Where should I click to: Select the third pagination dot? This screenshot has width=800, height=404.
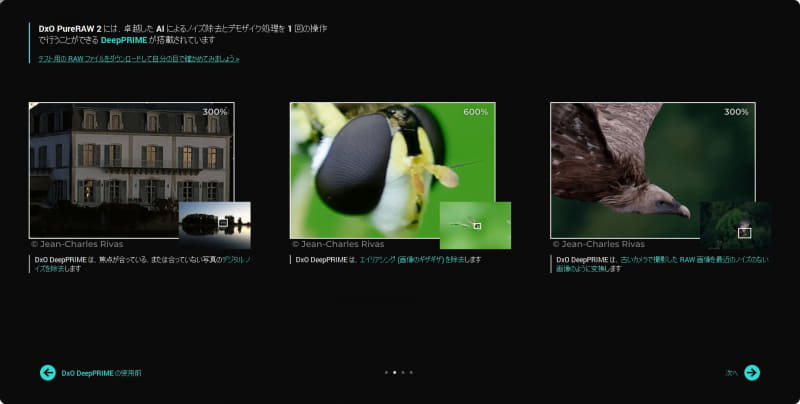pos(403,372)
